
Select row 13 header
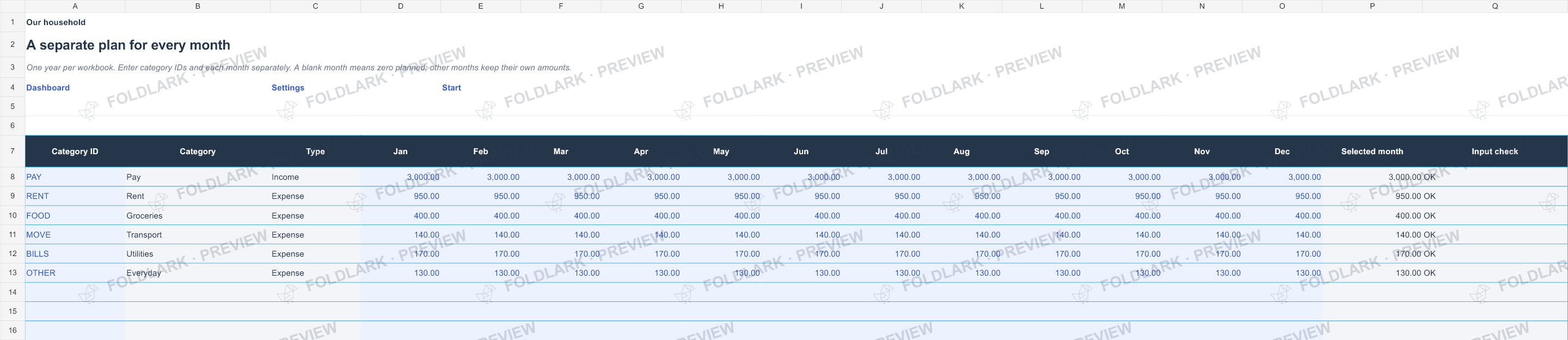[x=12, y=273]
